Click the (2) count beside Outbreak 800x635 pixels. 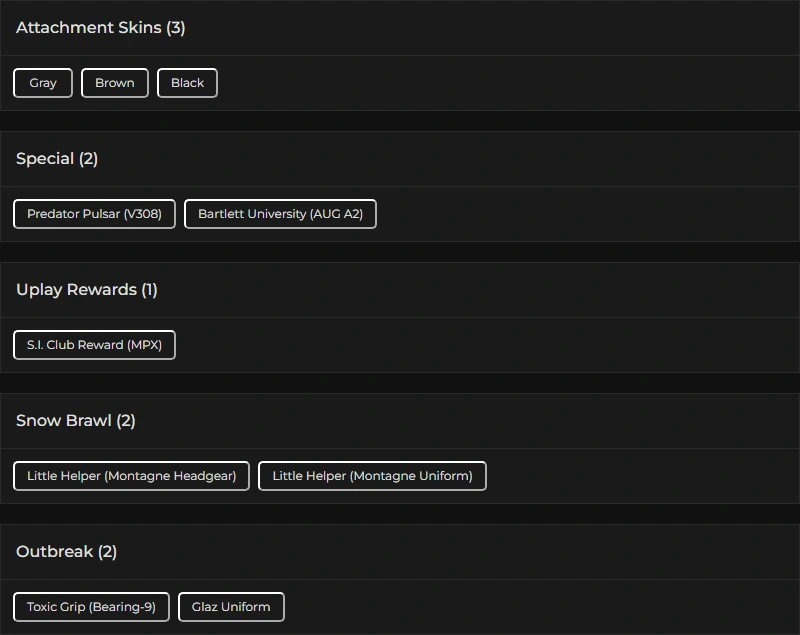point(108,552)
